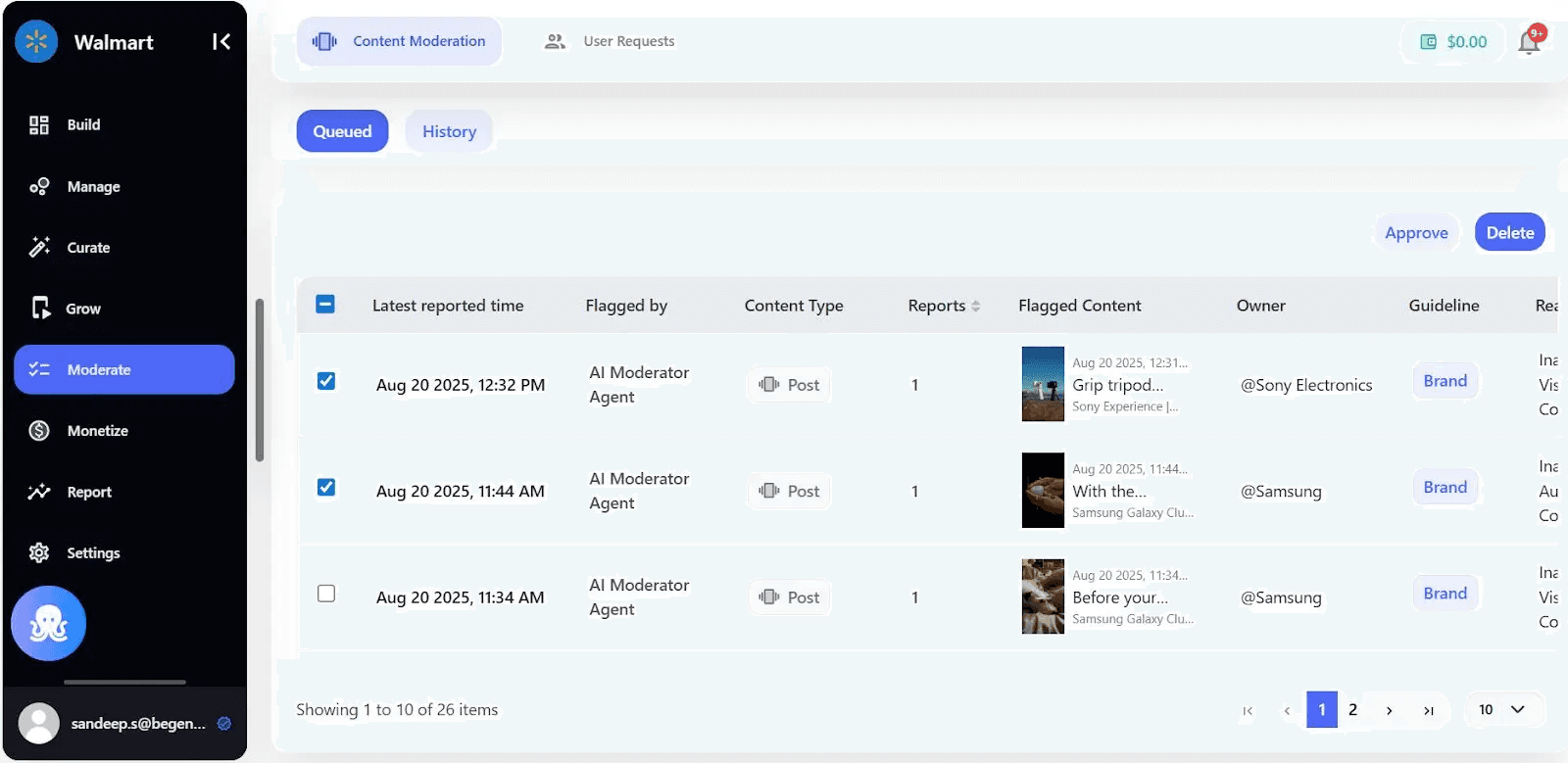Screen dimensions: 1568x763
Task: Click the Owner column header
Action: tap(1260, 306)
